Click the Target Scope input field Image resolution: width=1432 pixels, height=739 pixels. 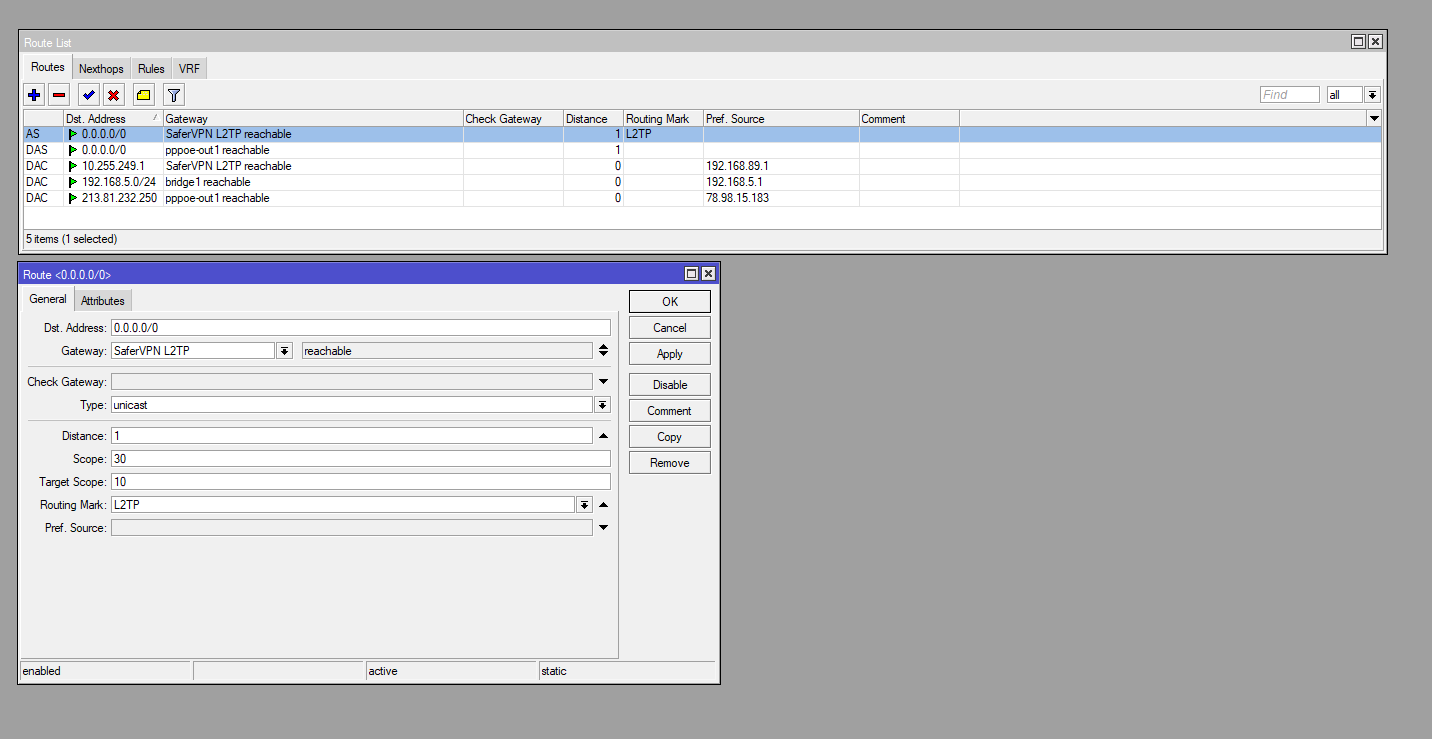(x=360, y=482)
